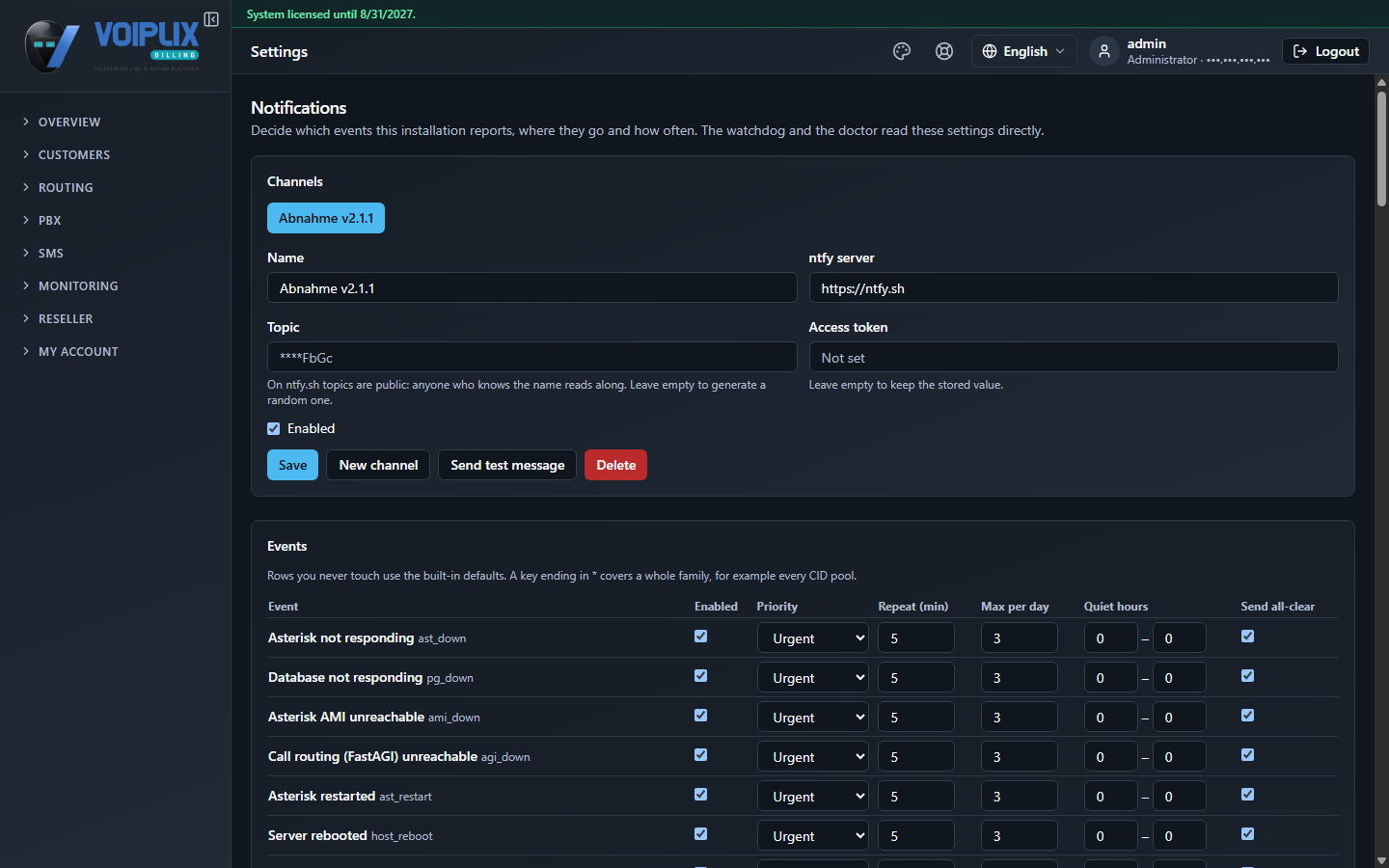Toggle Enabled for Server rebooted
The height and width of the screenshot is (868, 1389).
[x=701, y=834]
